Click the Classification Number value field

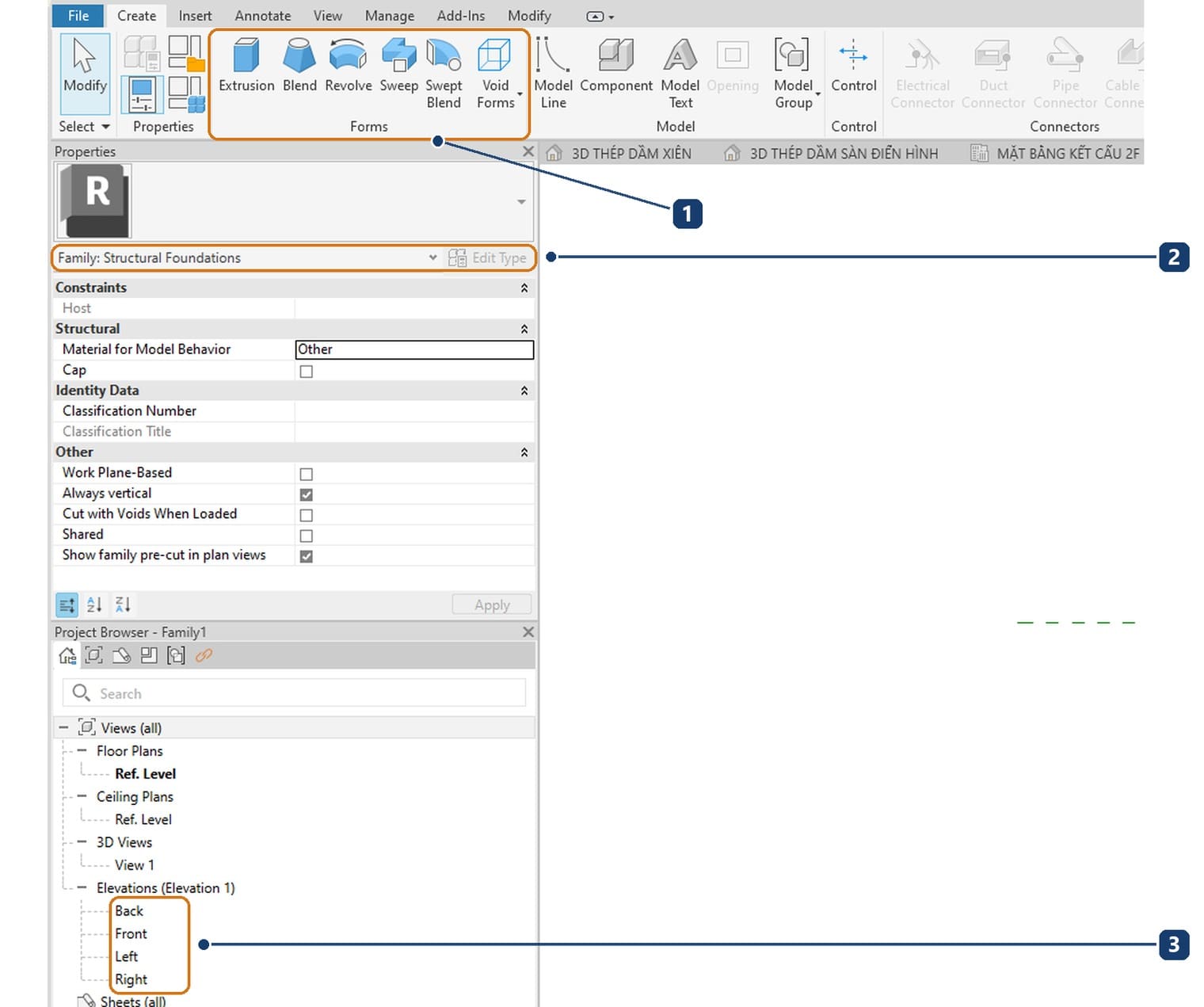pyautogui.click(x=414, y=411)
